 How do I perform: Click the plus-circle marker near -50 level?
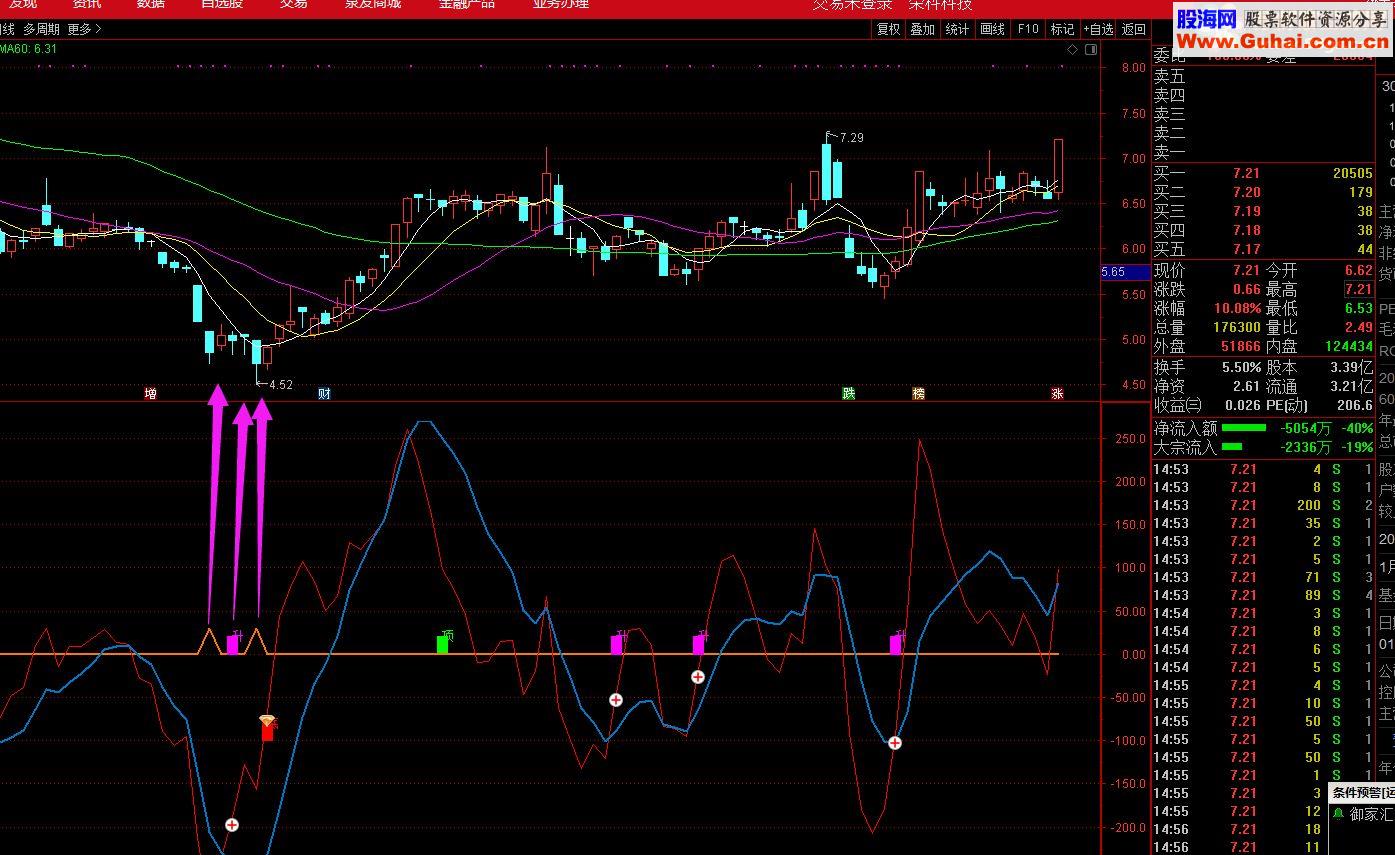tap(616, 700)
